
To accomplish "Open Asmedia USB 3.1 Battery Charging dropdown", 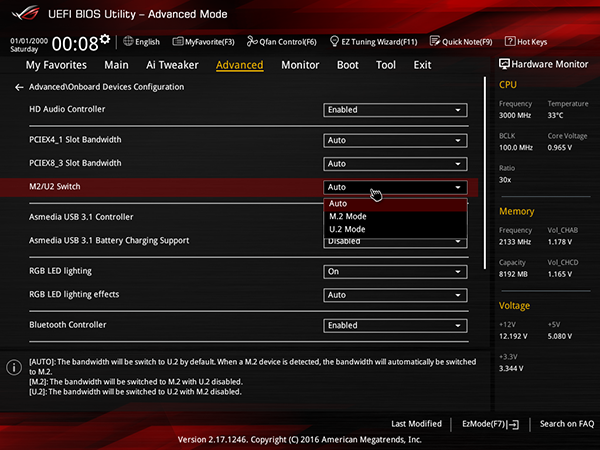I will pos(395,243).
